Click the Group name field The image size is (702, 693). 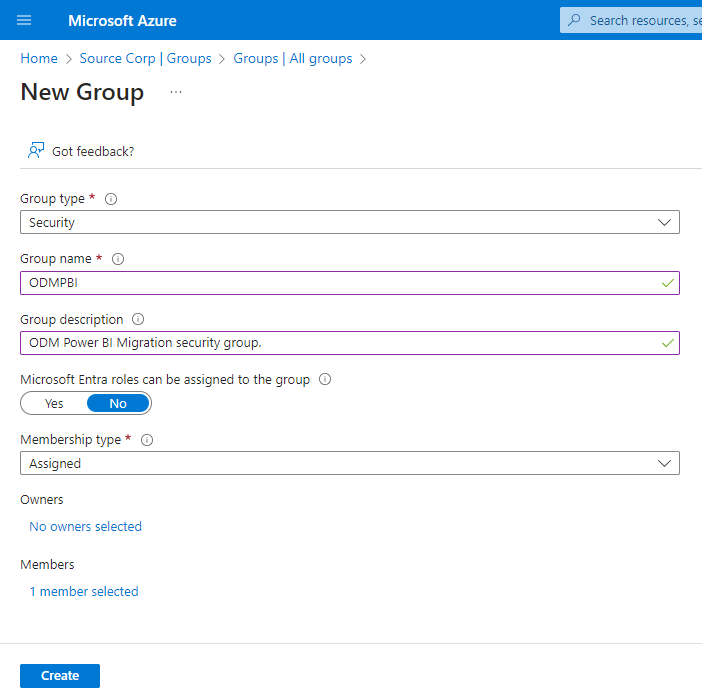350,283
